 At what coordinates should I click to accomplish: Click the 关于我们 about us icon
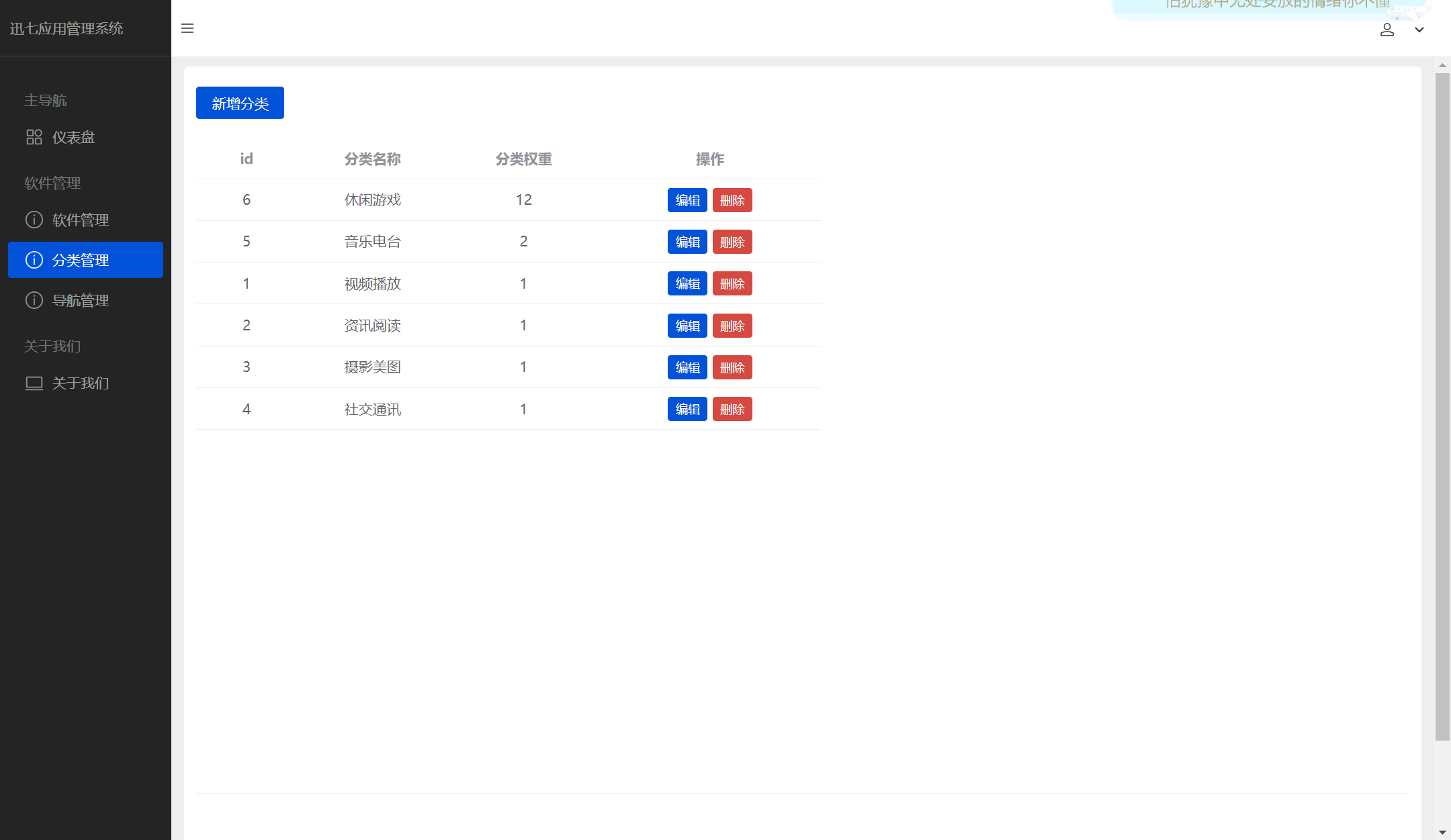tap(33, 382)
